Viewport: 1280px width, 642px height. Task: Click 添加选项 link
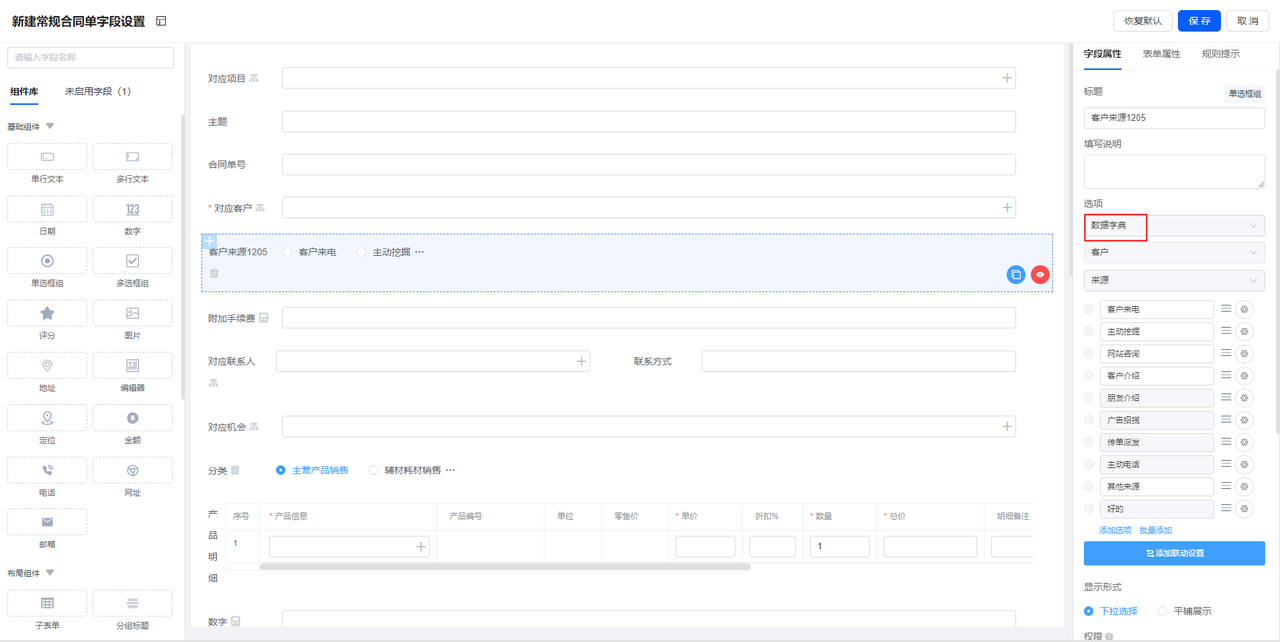pos(1115,530)
